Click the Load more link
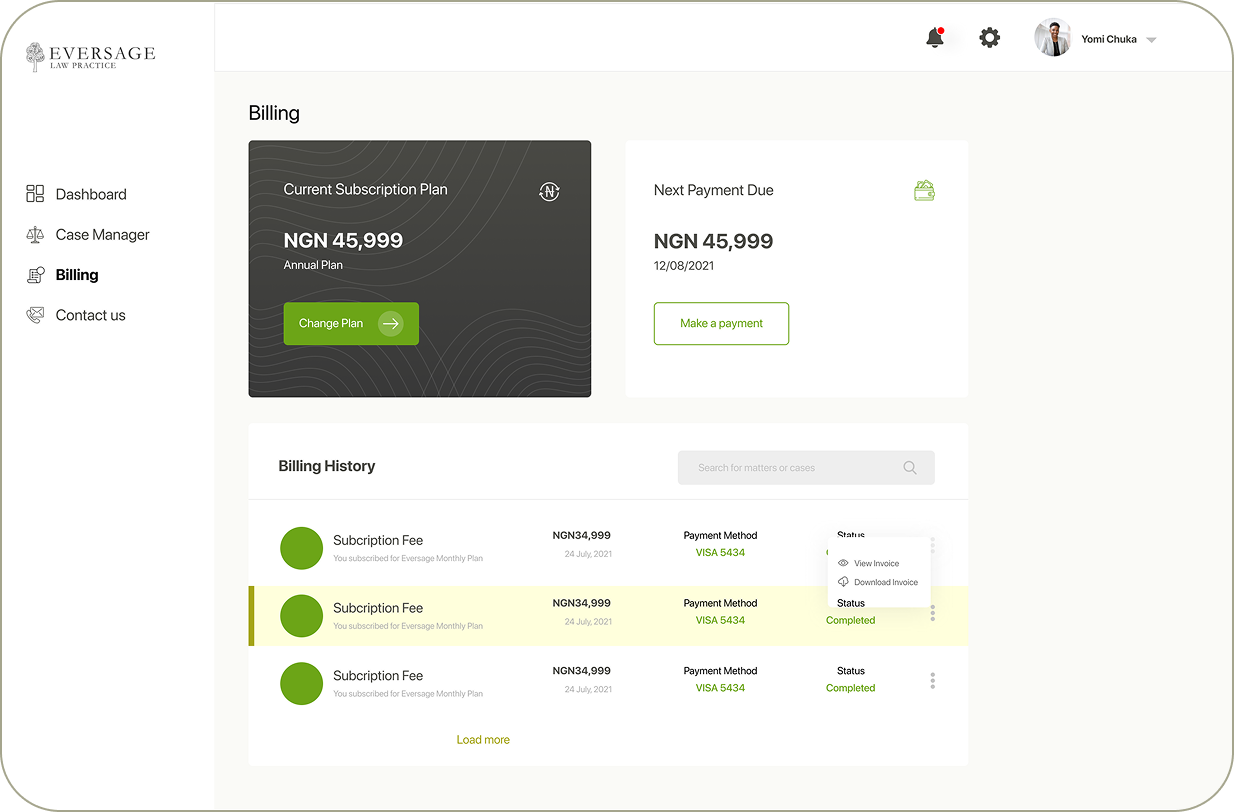 pyautogui.click(x=483, y=739)
